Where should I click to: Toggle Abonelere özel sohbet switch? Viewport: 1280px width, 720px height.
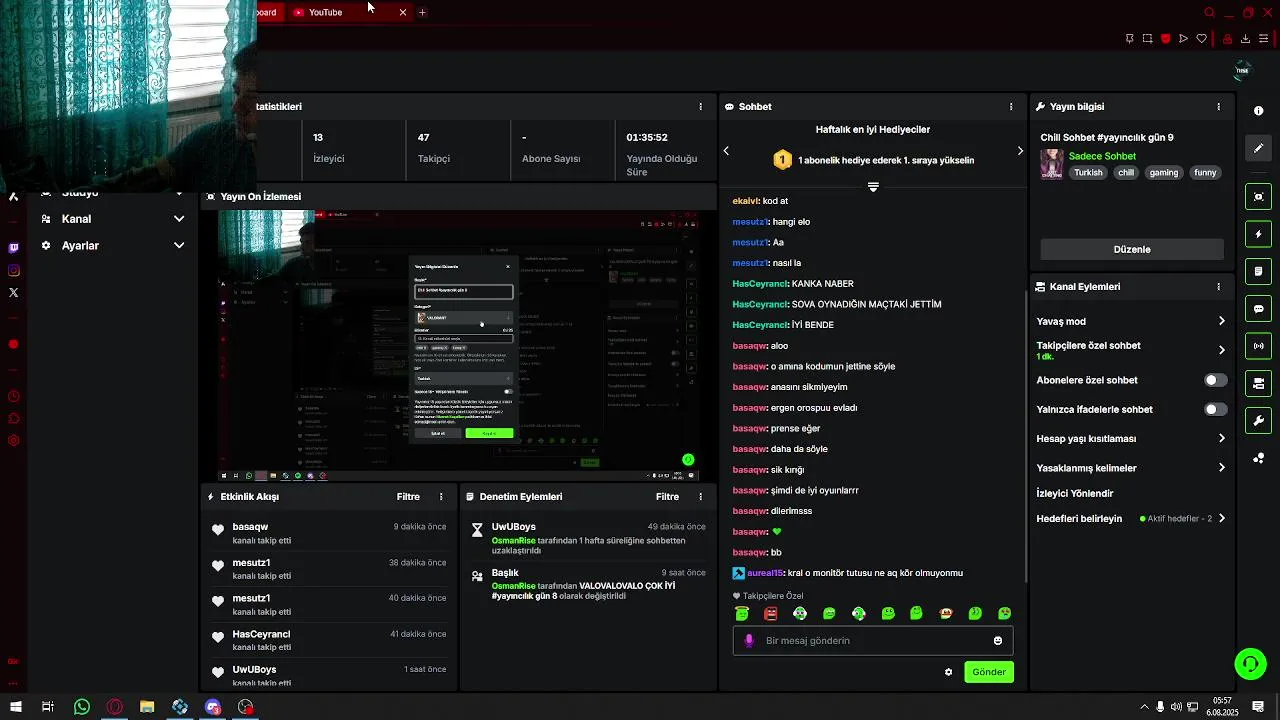(x=1215, y=380)
